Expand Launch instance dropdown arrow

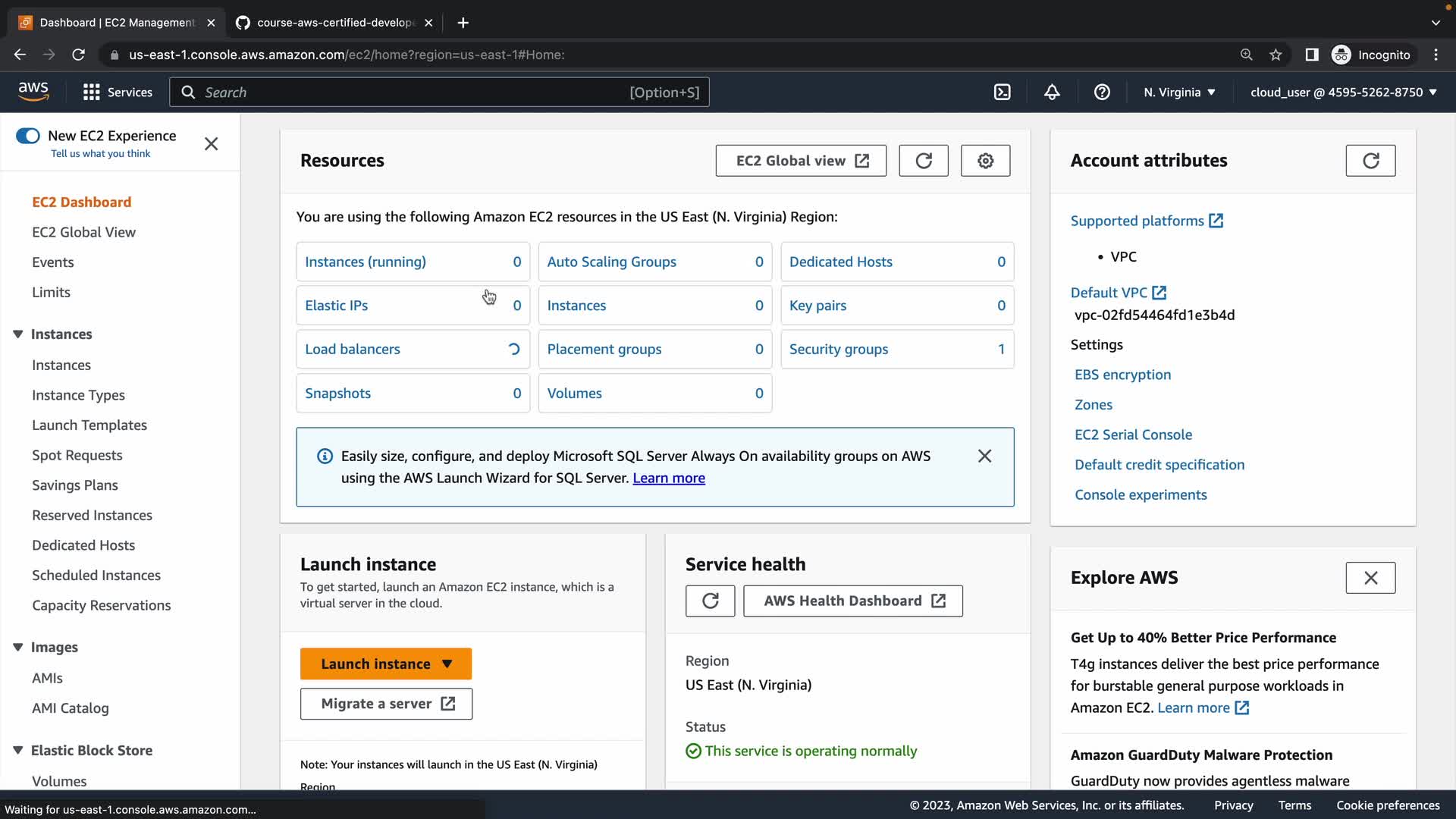pyautogui.click(x=447, y=664)
